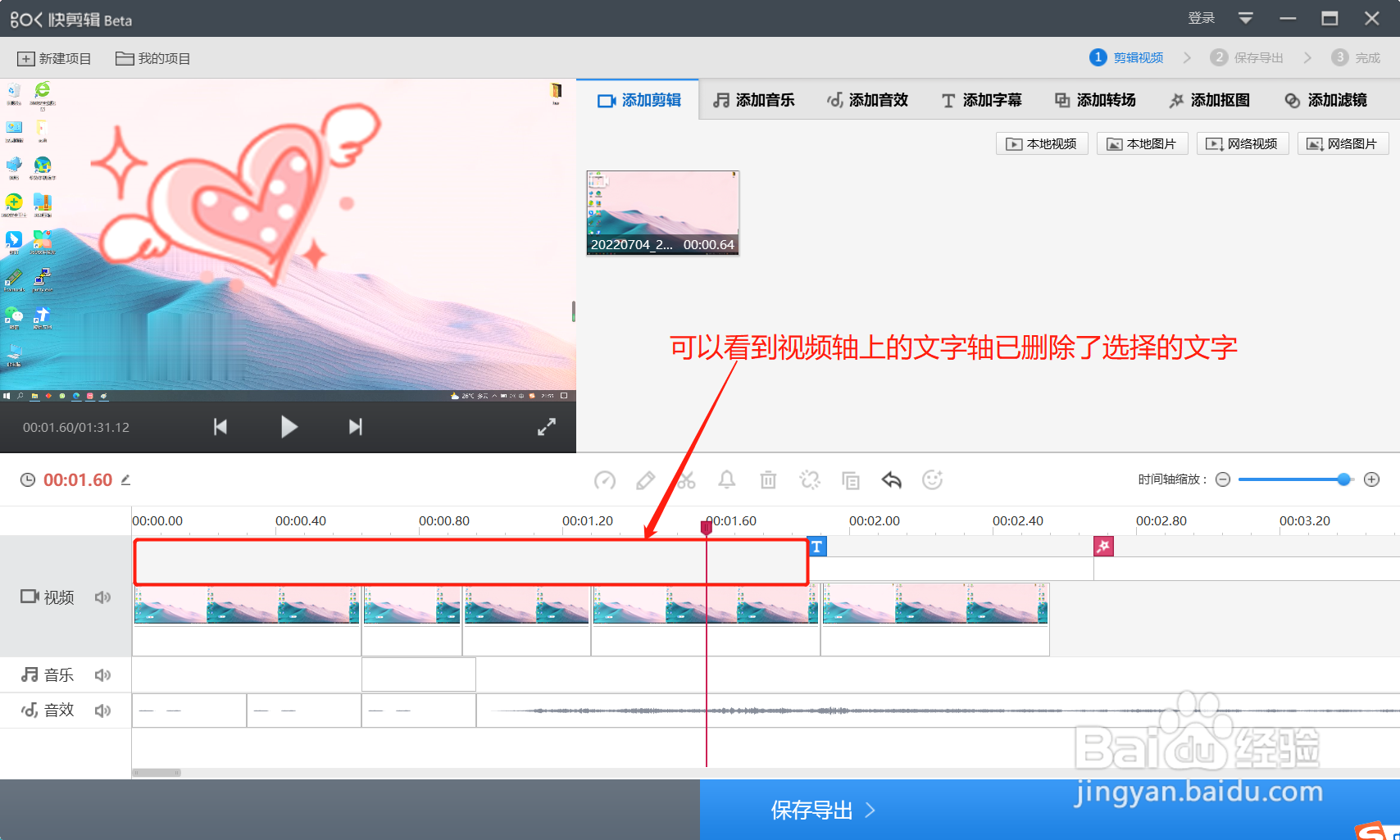Select the scissors split tool

pos(686,480)
